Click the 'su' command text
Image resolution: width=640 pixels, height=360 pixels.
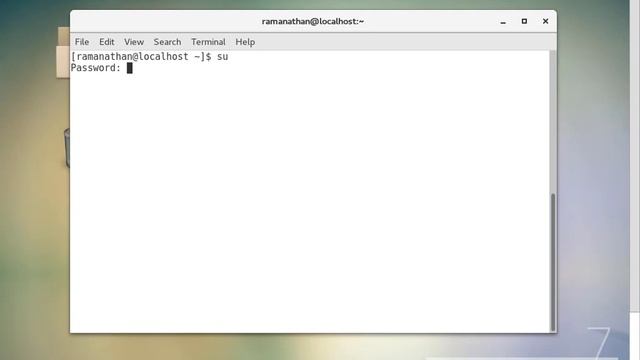pos(222,57)
